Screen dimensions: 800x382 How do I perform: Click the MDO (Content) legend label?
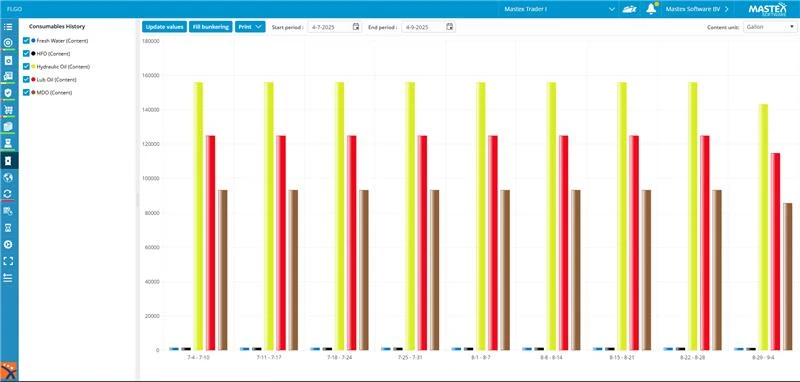point(54,92)
